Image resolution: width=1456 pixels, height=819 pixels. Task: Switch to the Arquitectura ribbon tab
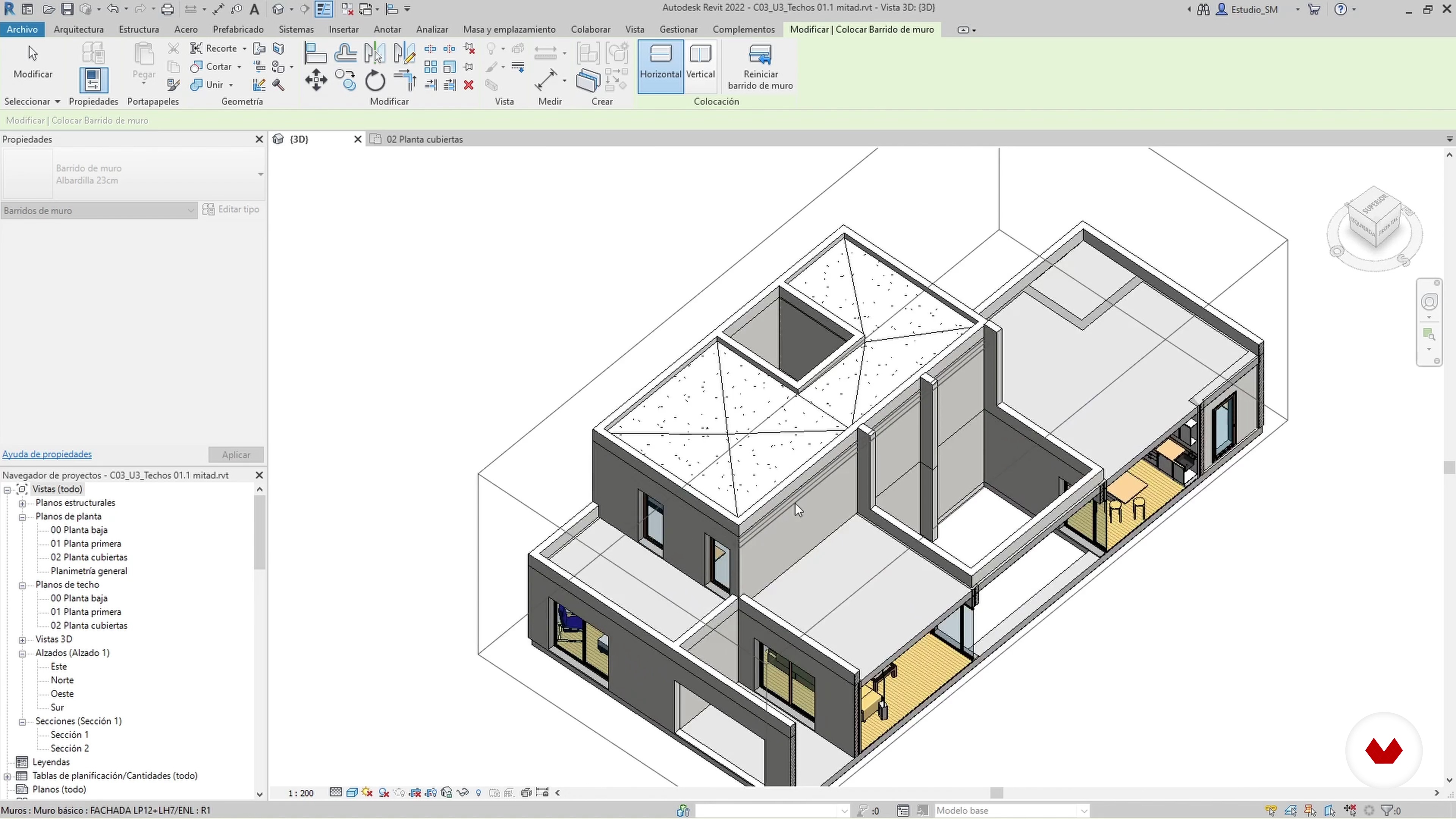pyautogui.click(x=78, y=30)
